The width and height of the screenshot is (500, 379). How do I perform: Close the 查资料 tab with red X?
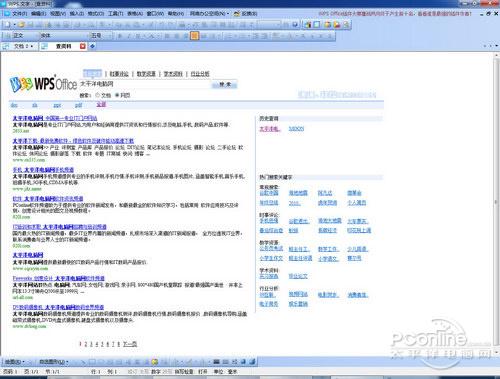point(83,46)
